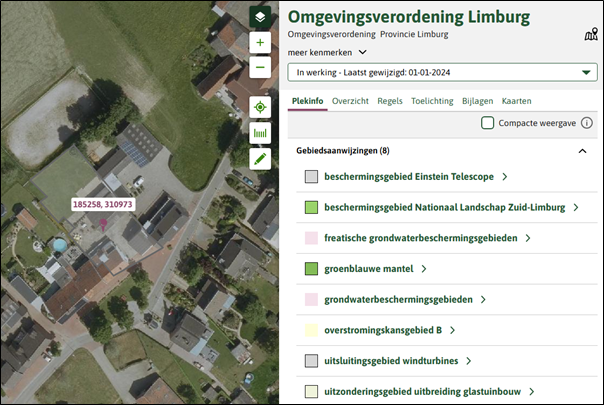Click swatch for uitzonderingsgebied uitbreiding glastuinbouw
604x405 pixels.
click(x=311, y=392)
